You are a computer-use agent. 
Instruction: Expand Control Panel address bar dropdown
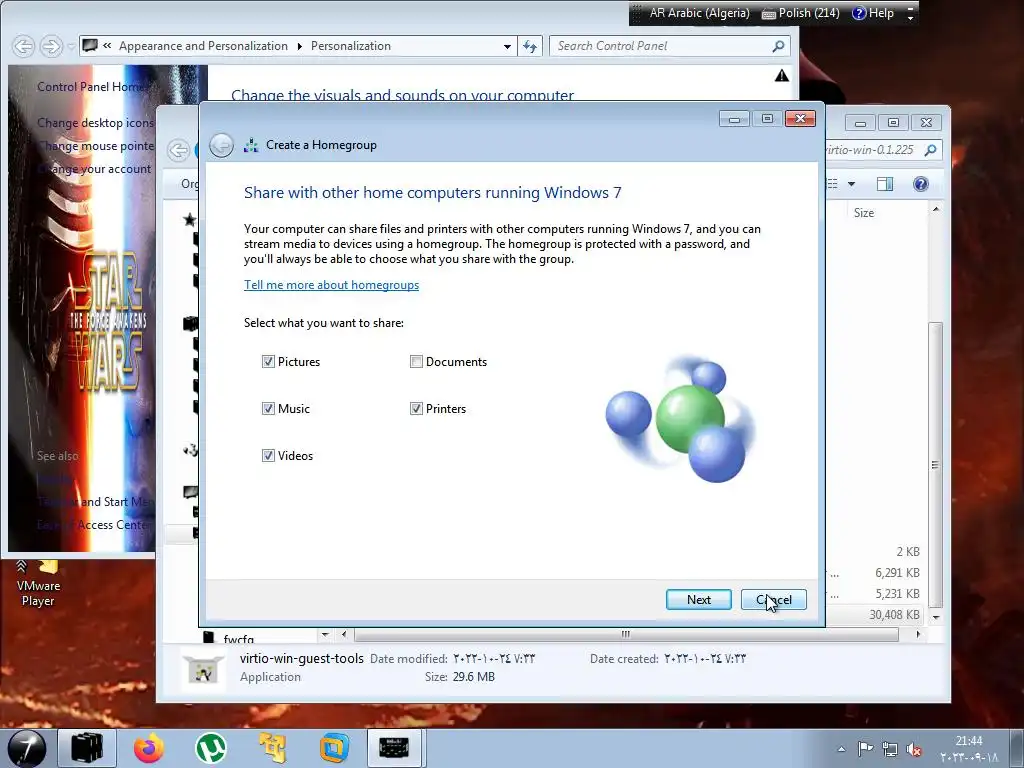[x=507, y=46]
